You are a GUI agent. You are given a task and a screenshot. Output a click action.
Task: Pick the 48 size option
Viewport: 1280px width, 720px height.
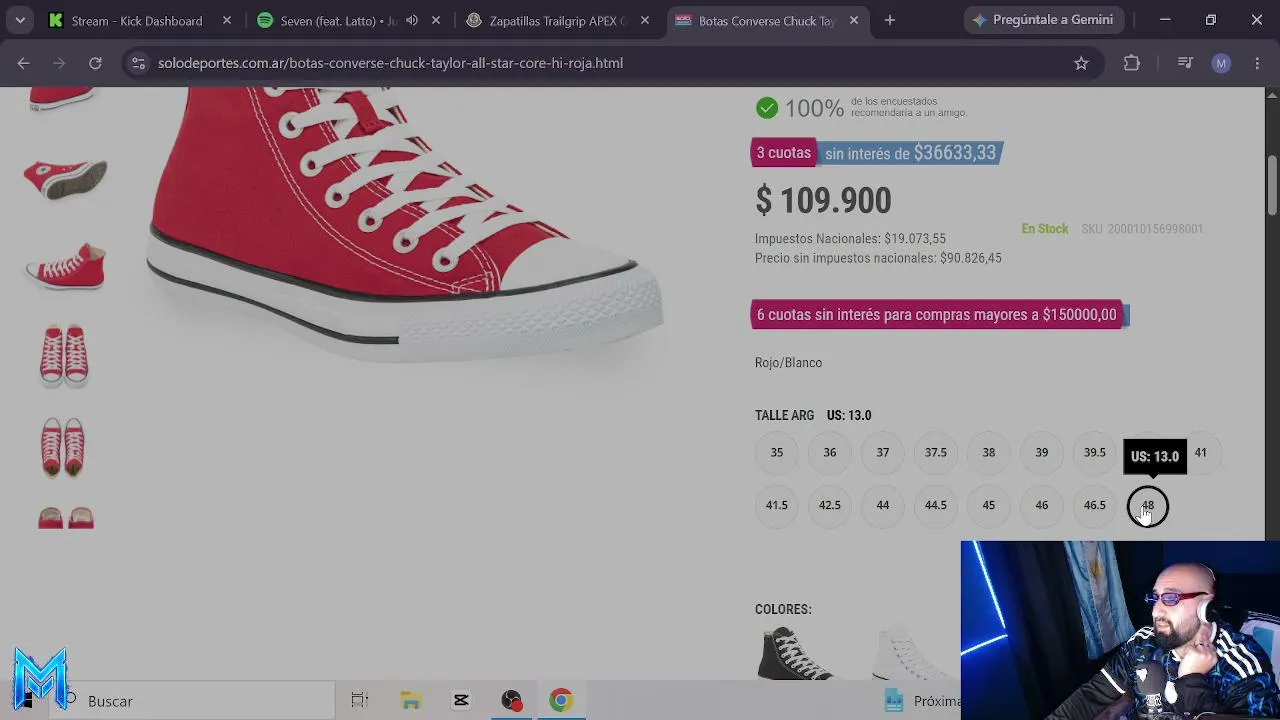(x=1148, y=506)
